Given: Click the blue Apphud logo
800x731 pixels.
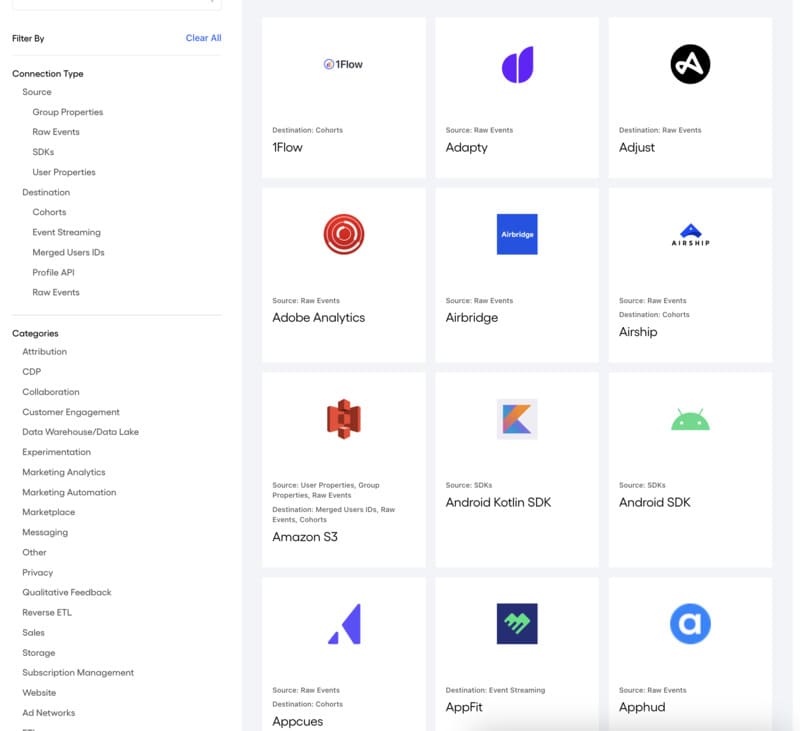Looking at the screenshot, I should point(690,623).
